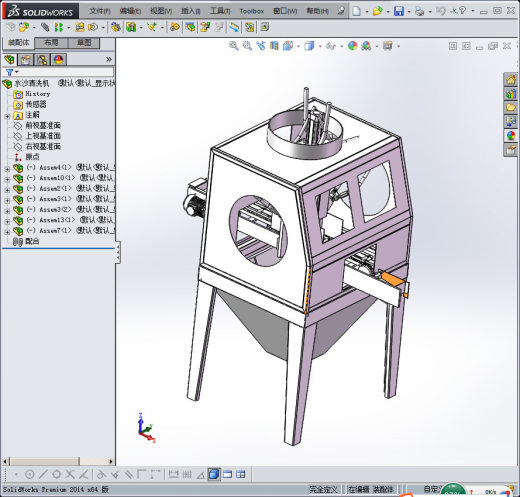The height and width of the screenshot is (497, 520).
Task: Open the Toolbox menu
Action: tap(252, 11)
